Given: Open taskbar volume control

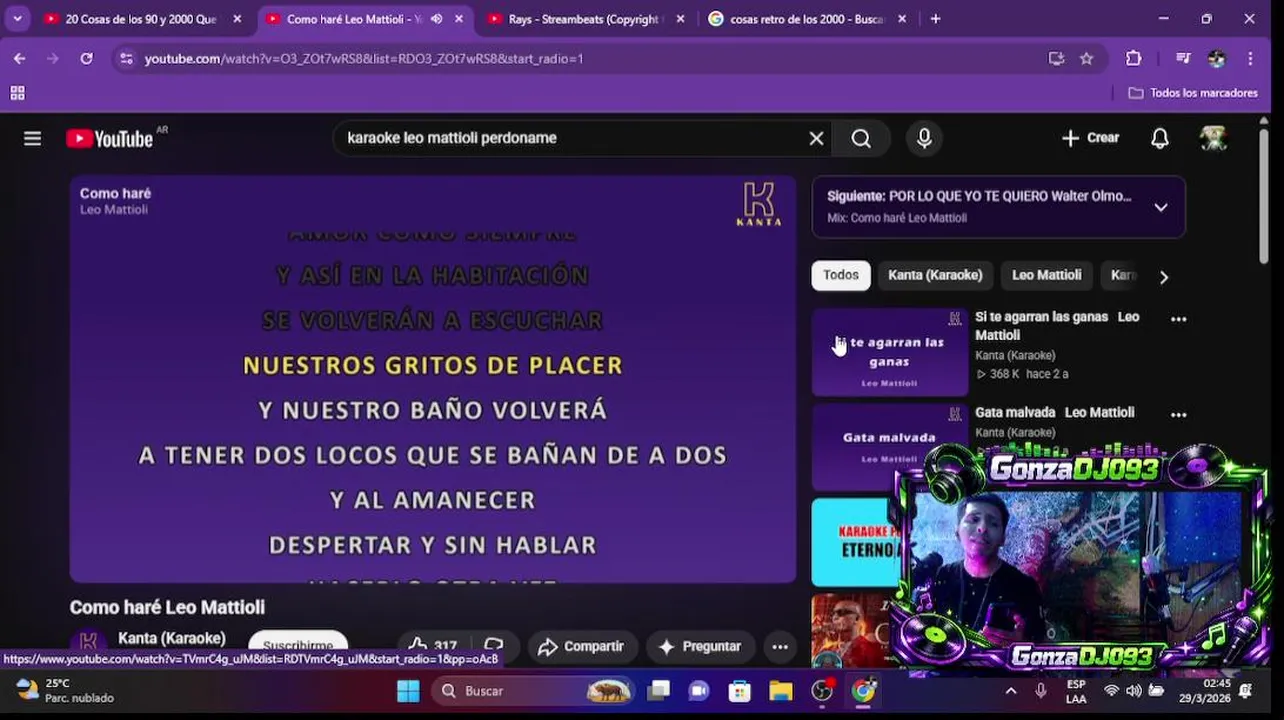Looking at the screenshot, I should [1133, 691].
